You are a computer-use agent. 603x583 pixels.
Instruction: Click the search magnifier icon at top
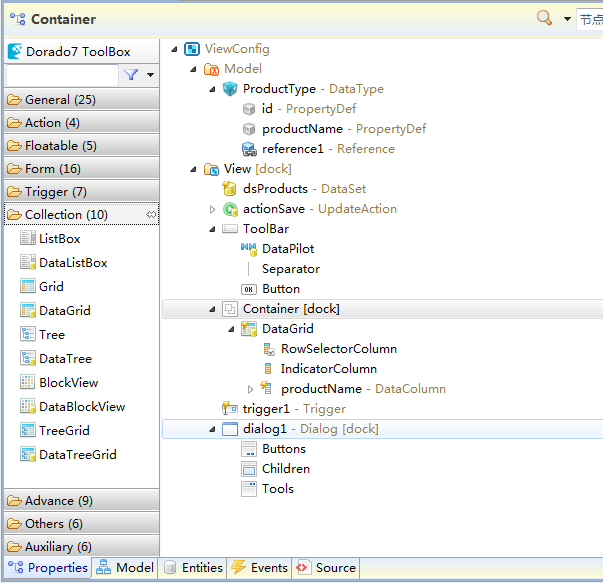545,18
